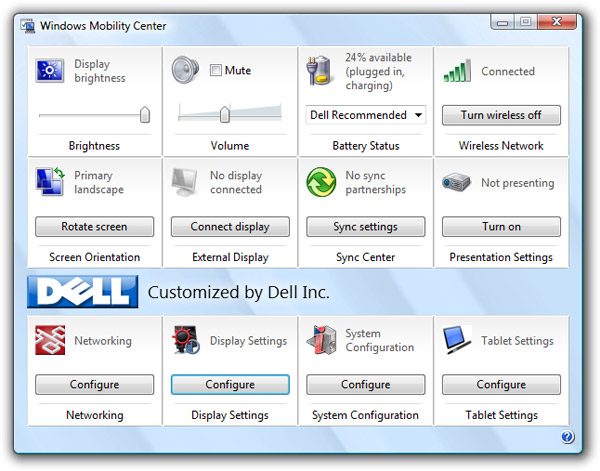This screenshot has height=471, width=600.
Task: Click the 'Battery Status' tile label
Action: pos(366,146)
